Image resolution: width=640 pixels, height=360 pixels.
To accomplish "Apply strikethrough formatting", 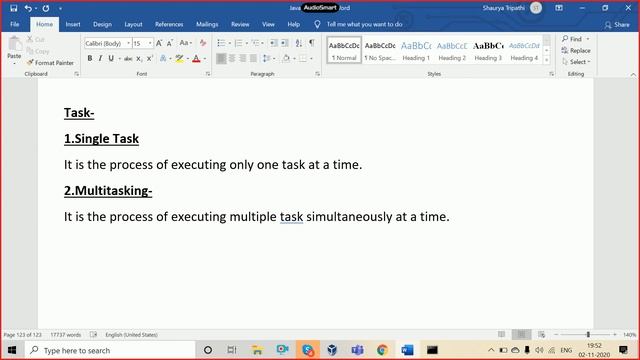I will (x=128, y=59).
